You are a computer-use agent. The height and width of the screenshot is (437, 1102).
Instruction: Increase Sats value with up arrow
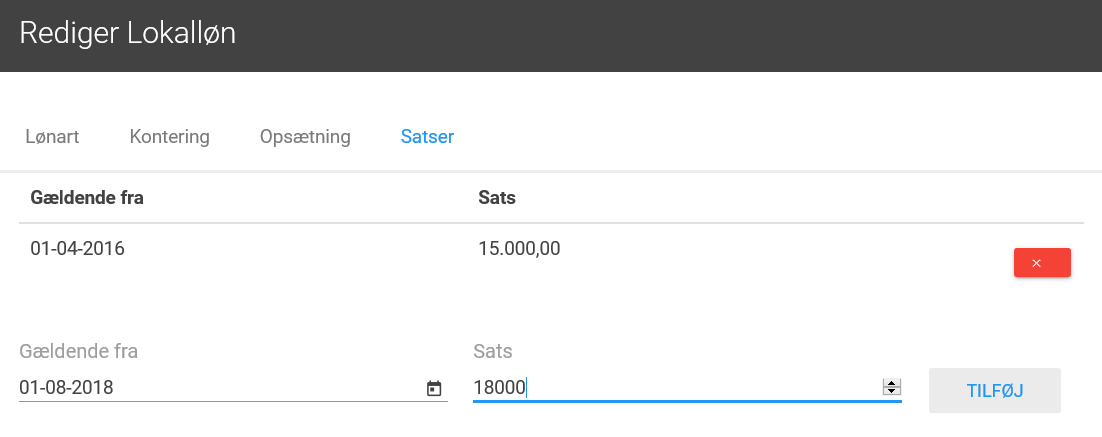[x=891, y=383]
